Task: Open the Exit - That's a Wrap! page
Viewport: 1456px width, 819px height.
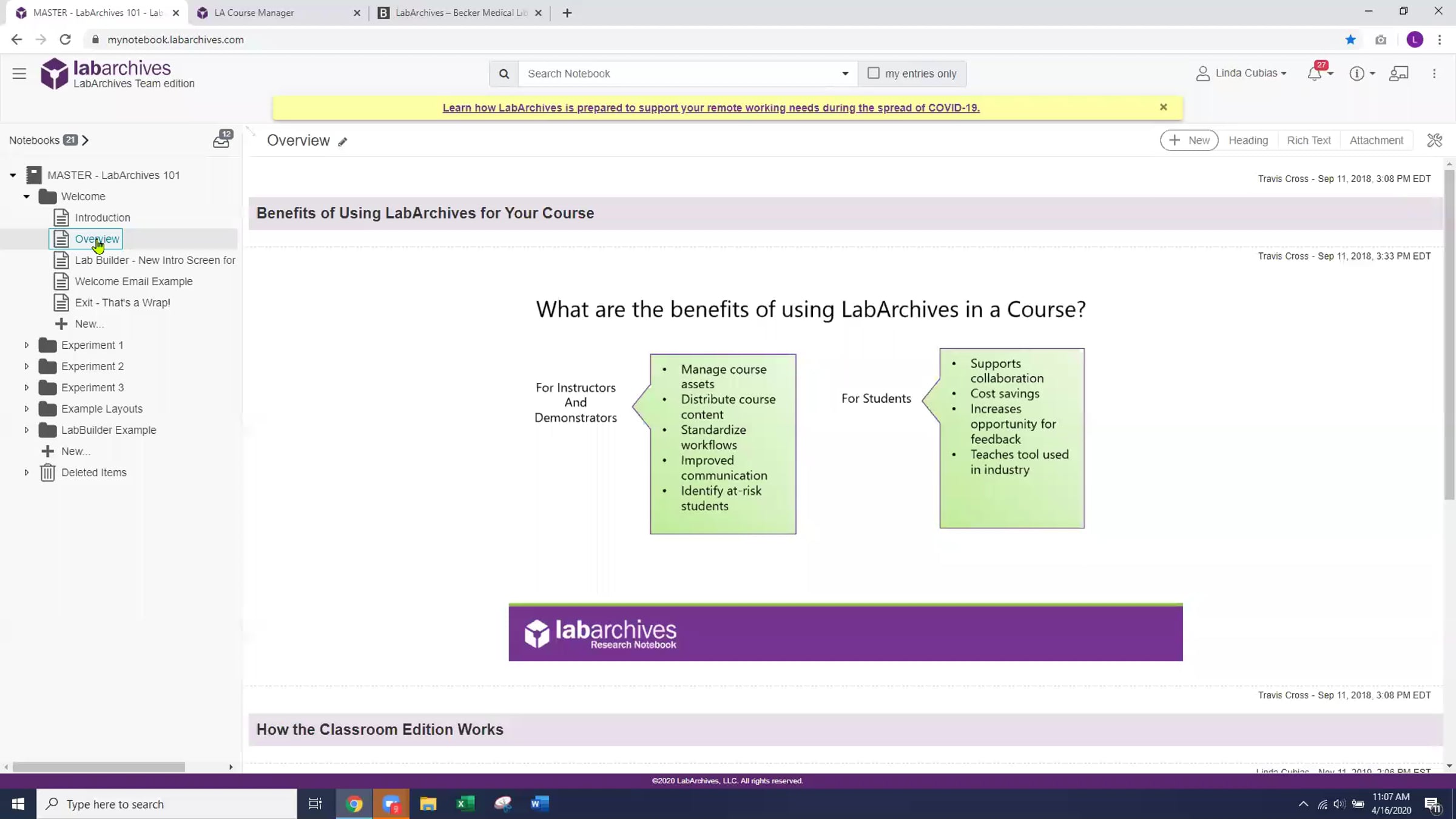Action: click(x=123, y=303)
